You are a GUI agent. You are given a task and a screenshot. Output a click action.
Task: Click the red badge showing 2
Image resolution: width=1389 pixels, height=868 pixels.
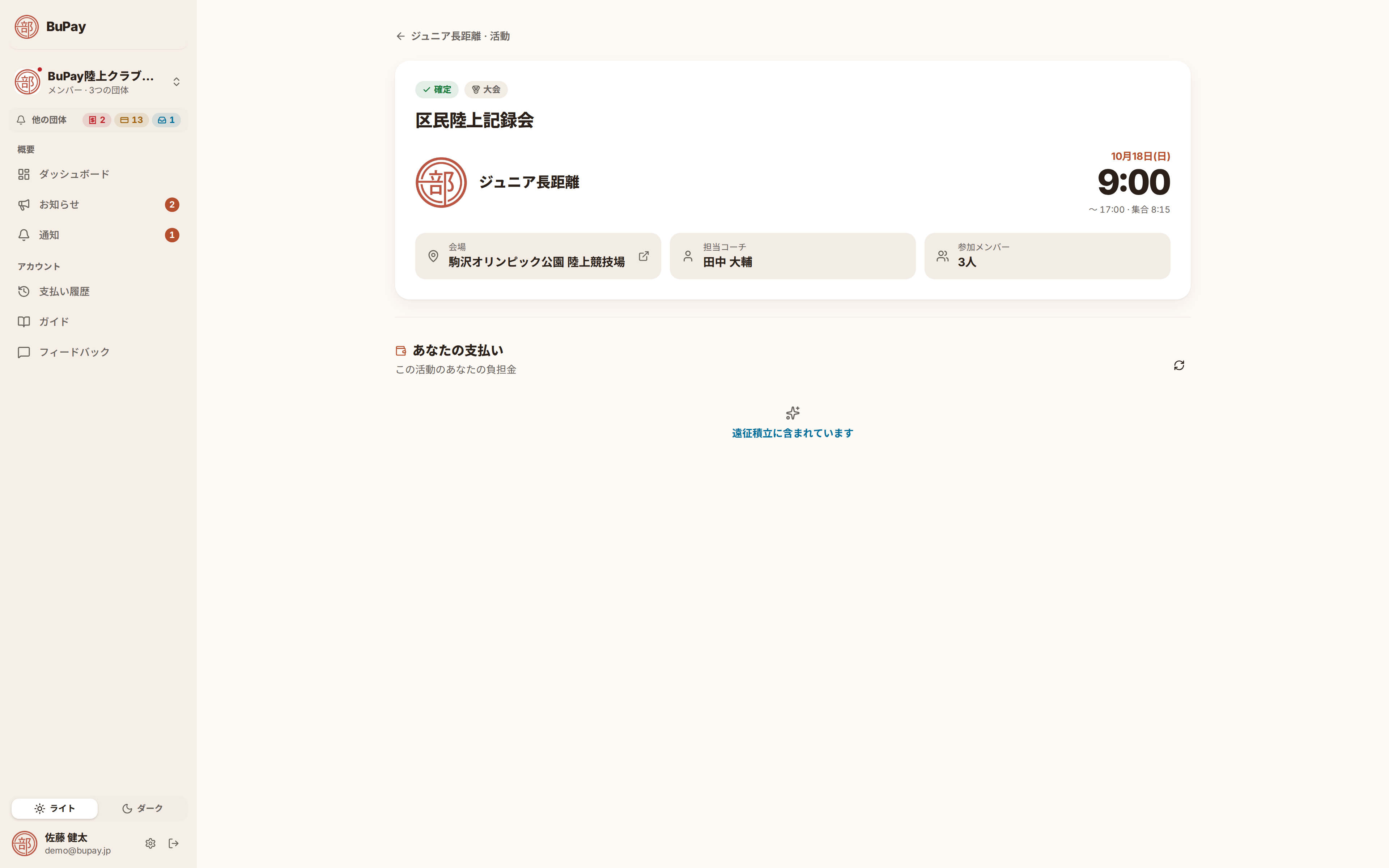pyautogui.click(x=97, y=120)
